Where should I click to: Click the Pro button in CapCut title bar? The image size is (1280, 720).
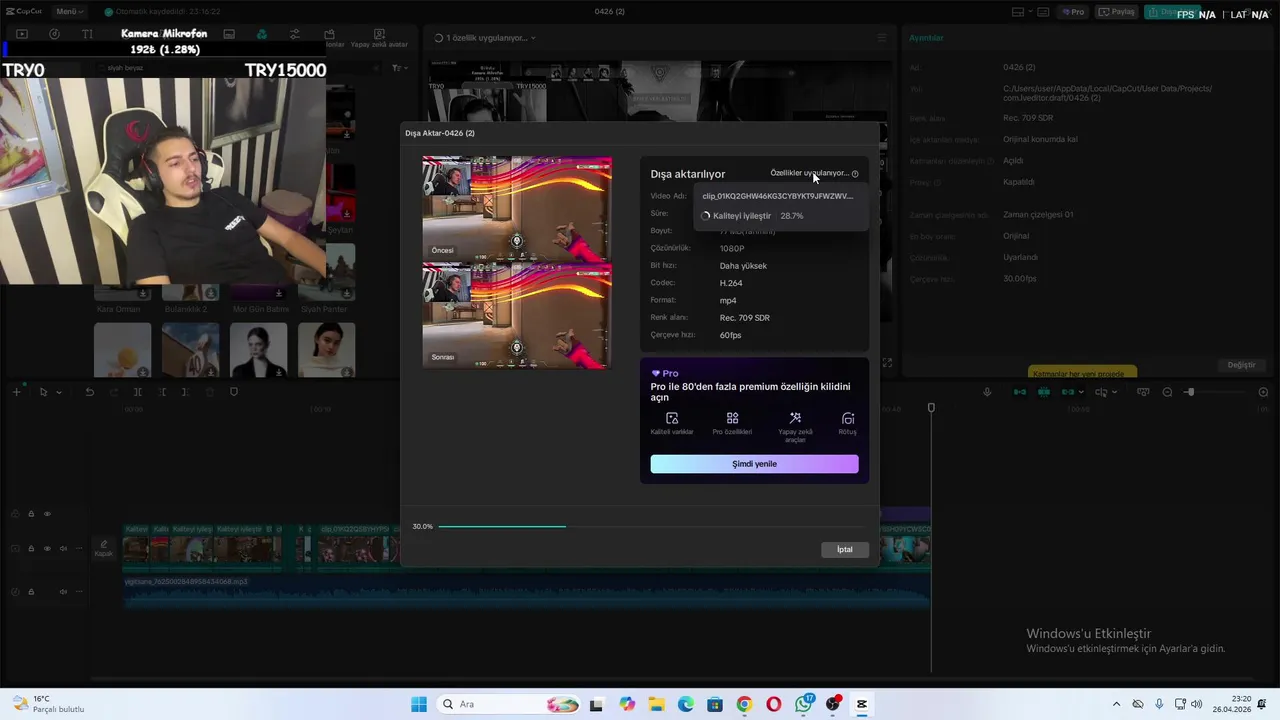[x=1074, y=12]
